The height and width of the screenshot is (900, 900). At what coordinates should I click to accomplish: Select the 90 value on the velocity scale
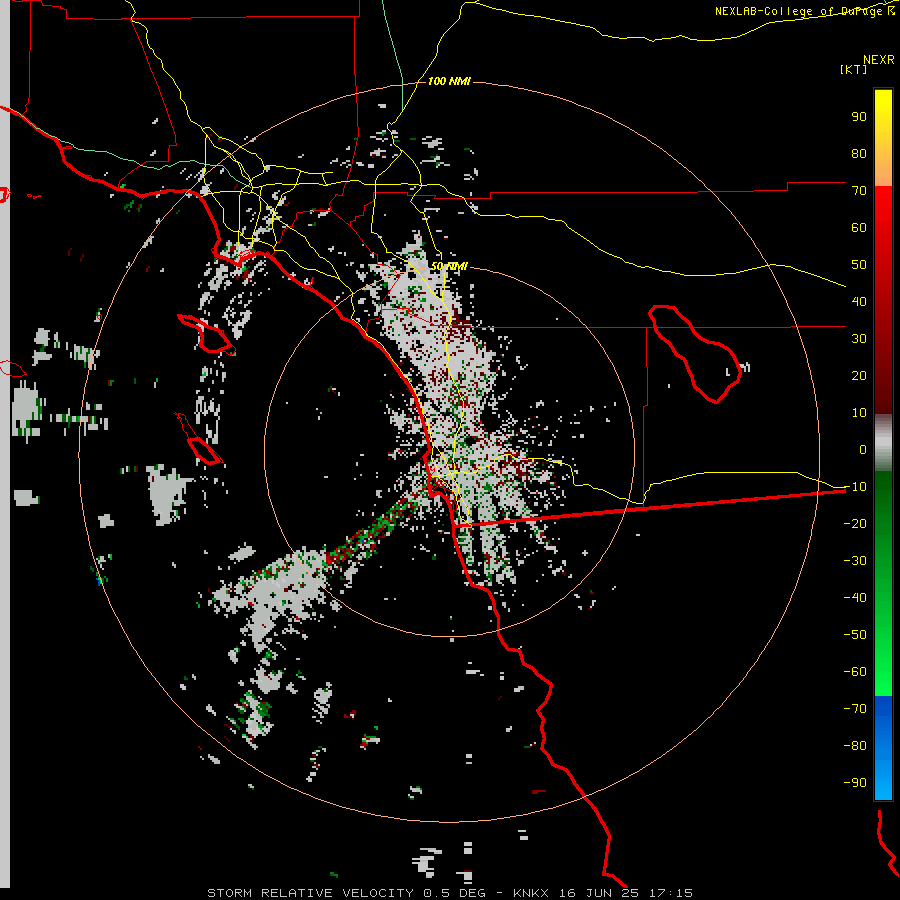859,117
